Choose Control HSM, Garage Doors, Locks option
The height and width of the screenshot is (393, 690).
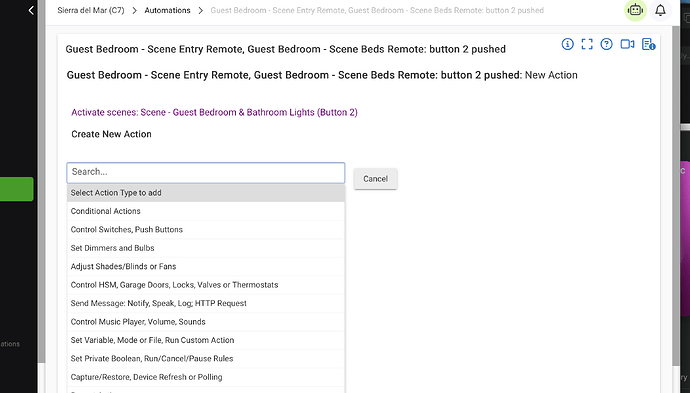[x=206, y=285]
